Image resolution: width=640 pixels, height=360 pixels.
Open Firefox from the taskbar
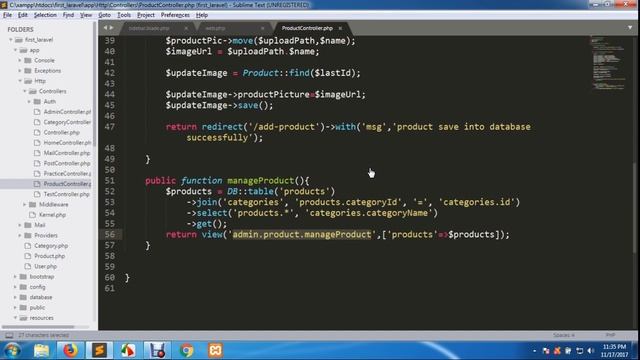pos(70,351)
